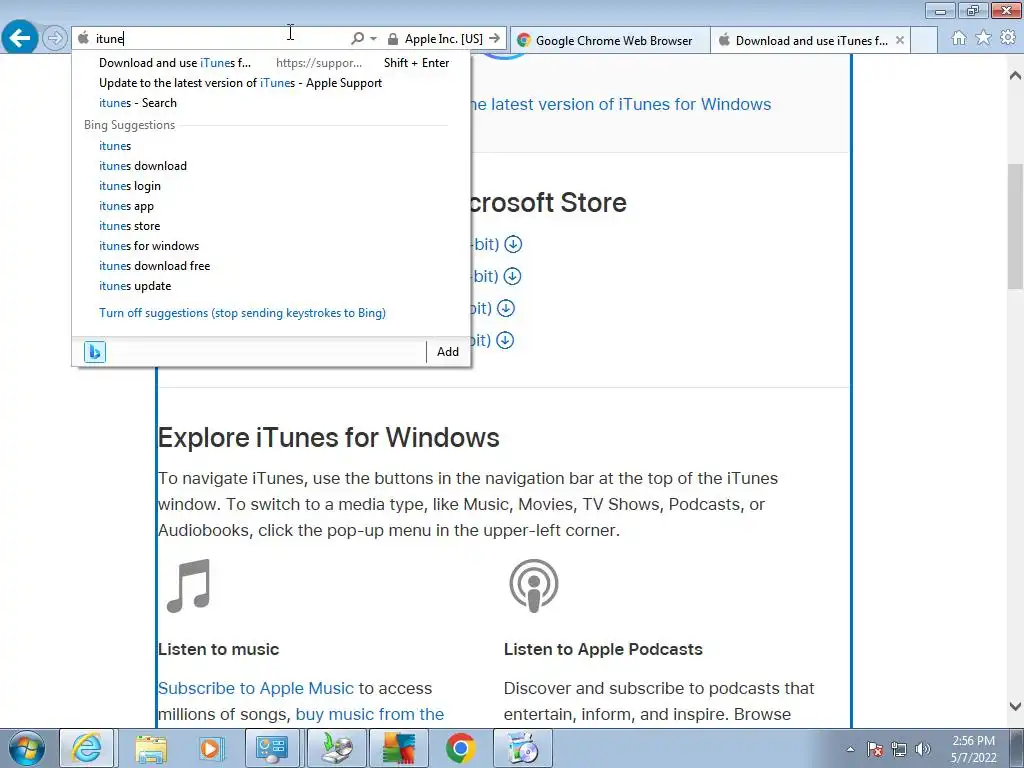Open Windows Media Player taskbar icon

coord(211,748)
